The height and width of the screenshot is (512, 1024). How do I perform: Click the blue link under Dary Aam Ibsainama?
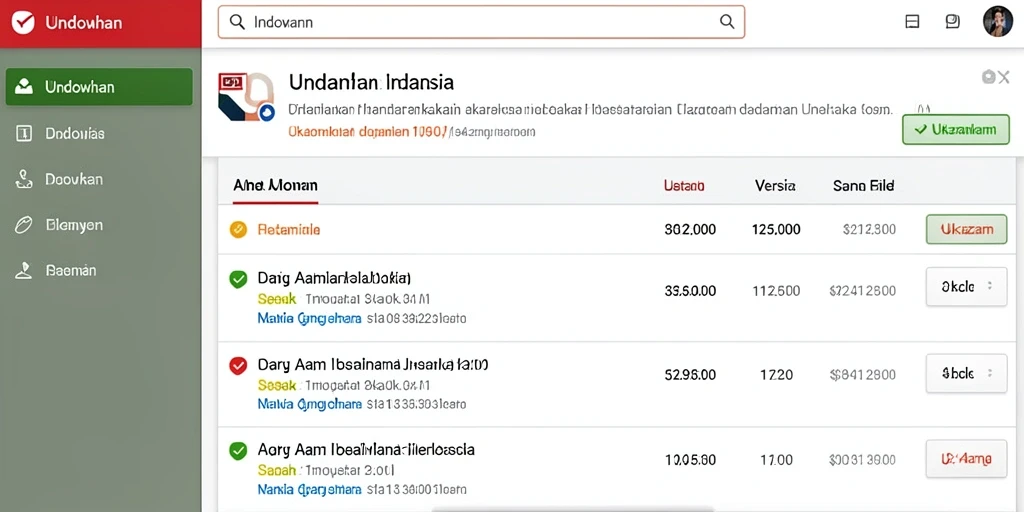(x=310, y=404)
